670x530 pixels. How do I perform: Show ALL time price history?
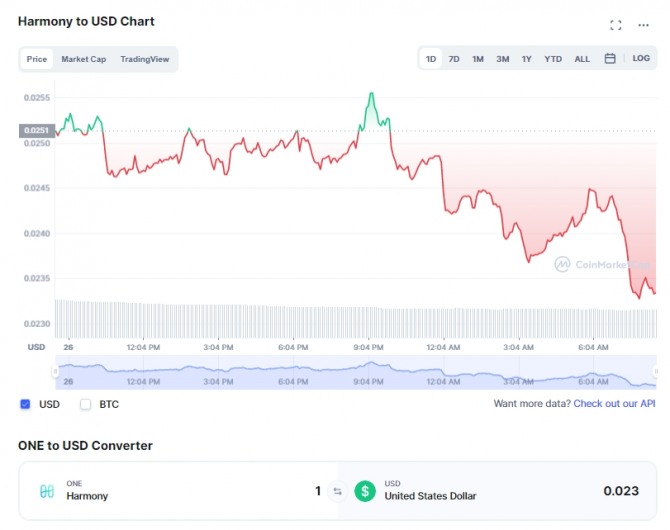[582, 59]
